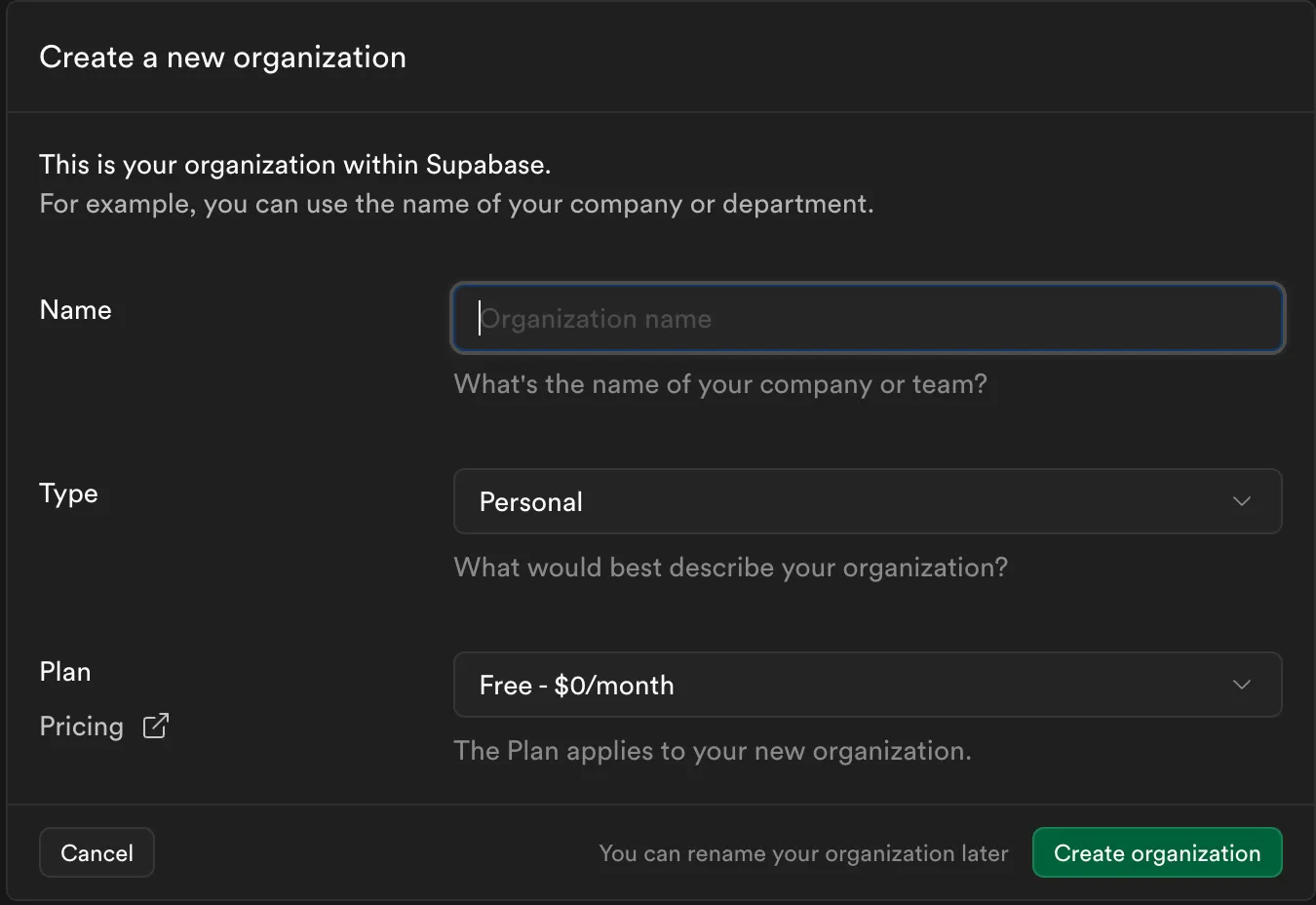
Task: Expand the organization Type selection menu
Action: (x=868, y=501)
